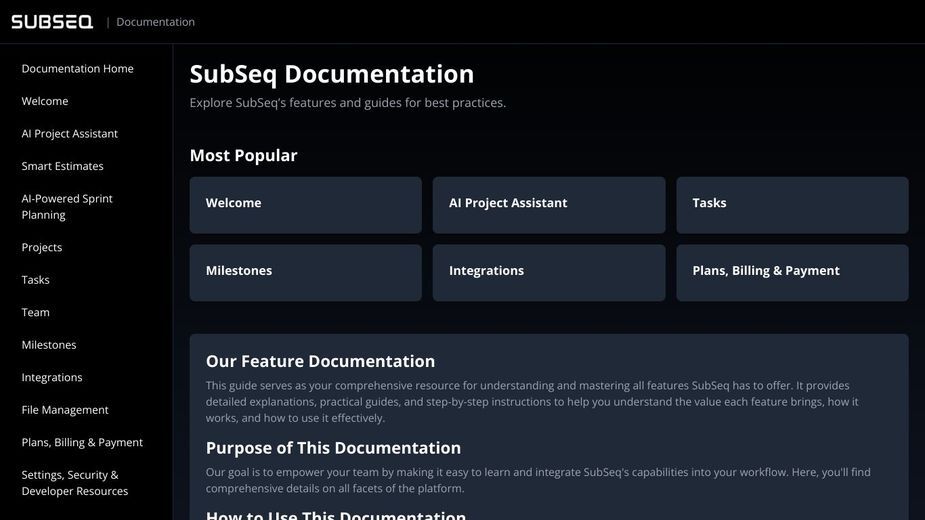This screenshot has height=520, width=925.
Task: Select Milestones in the sidebar
Action: click(x=49, y=345)
